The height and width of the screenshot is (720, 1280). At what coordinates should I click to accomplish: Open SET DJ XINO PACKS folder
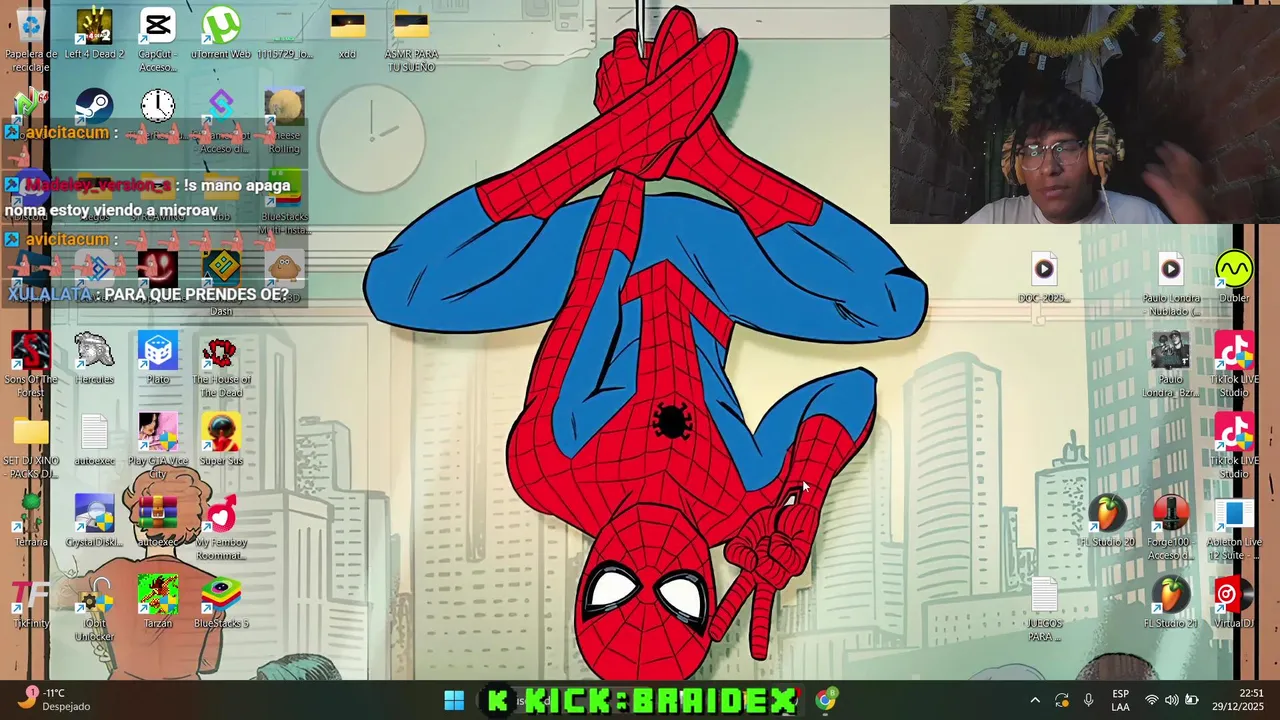tap(31, 432)
